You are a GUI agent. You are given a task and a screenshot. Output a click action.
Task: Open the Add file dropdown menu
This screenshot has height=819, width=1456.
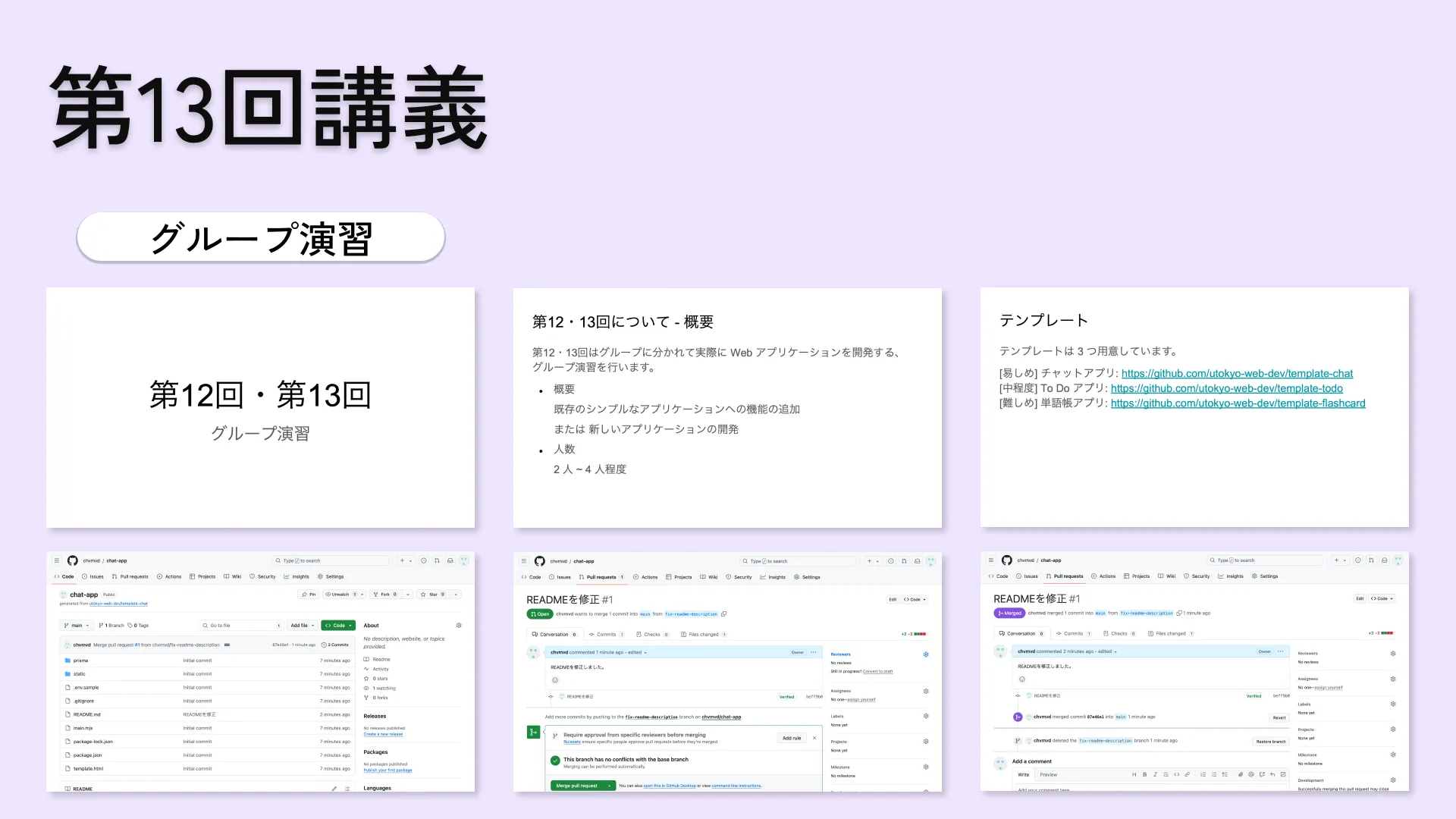302,625
